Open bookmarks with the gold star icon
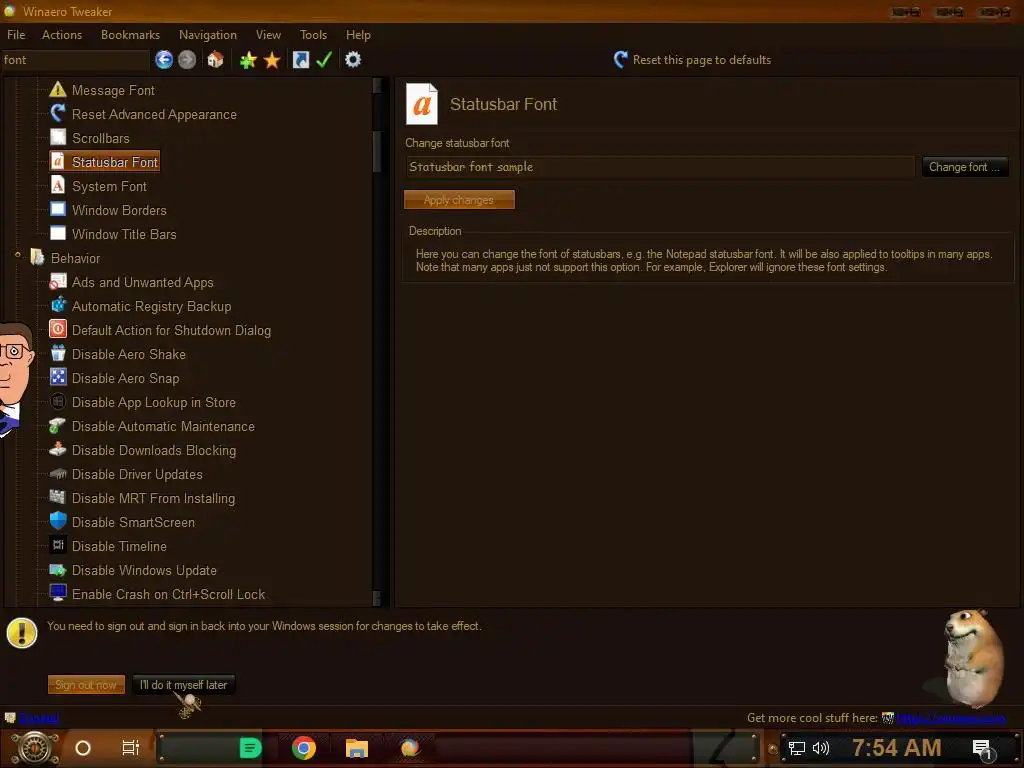 pos(272,61)
